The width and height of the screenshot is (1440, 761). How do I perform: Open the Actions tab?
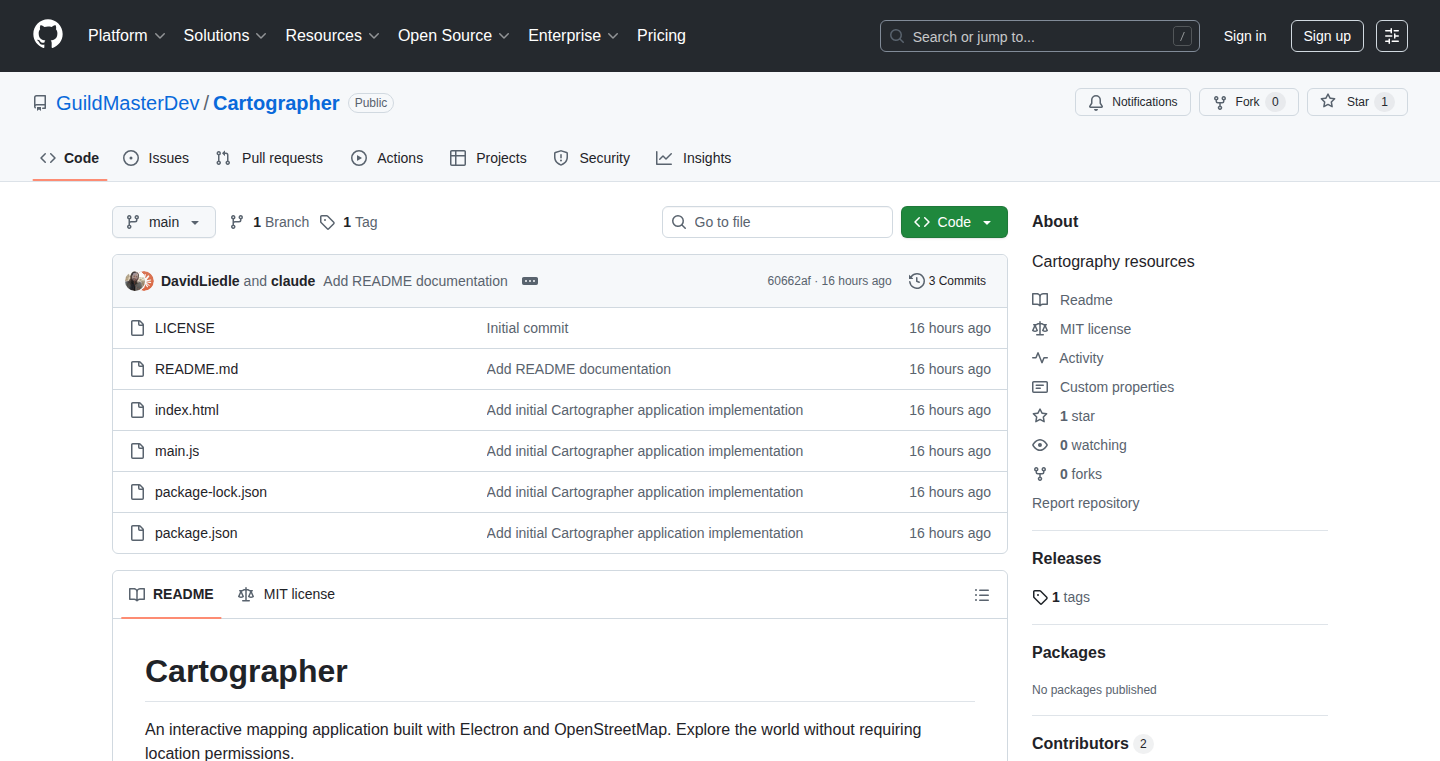point(387,158)
